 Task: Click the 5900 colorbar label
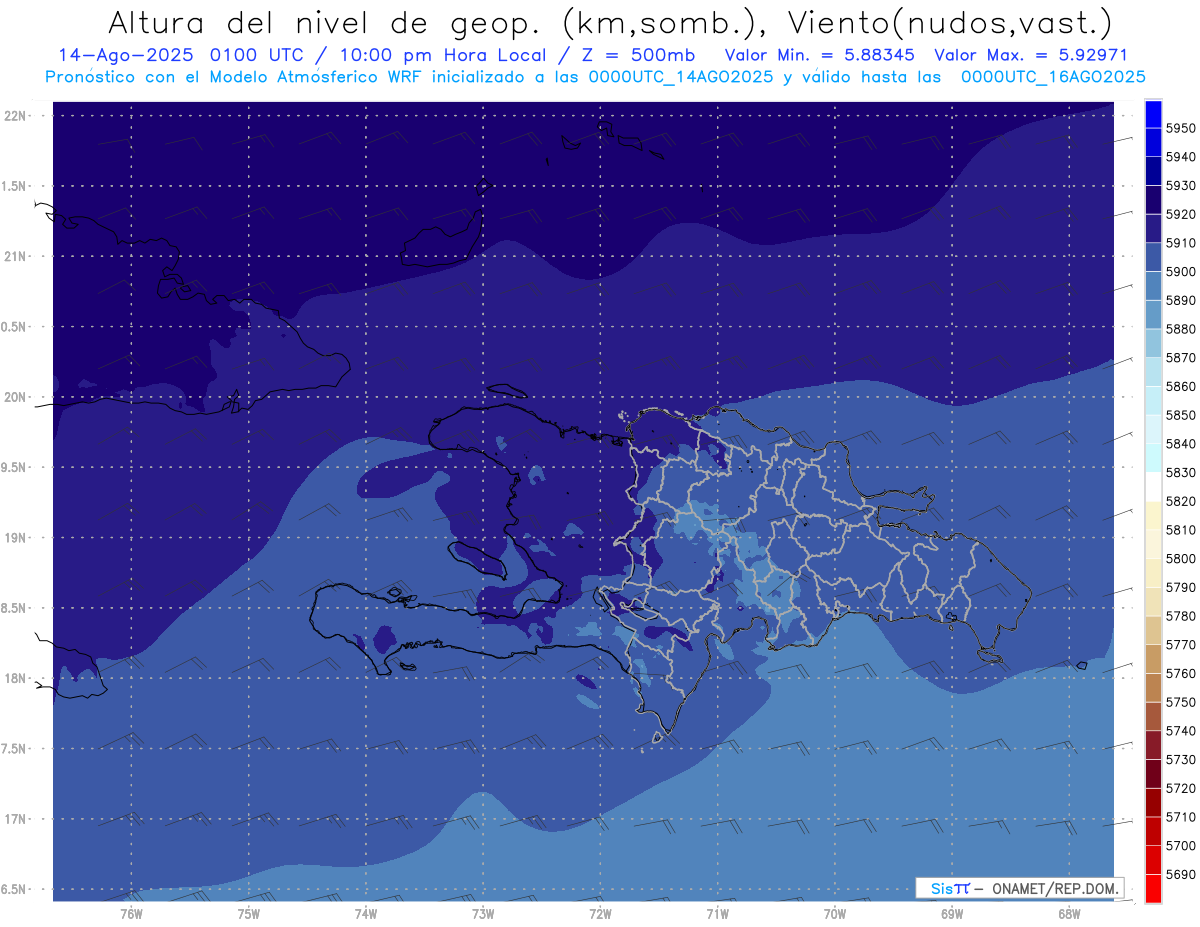pos(1180,272)
